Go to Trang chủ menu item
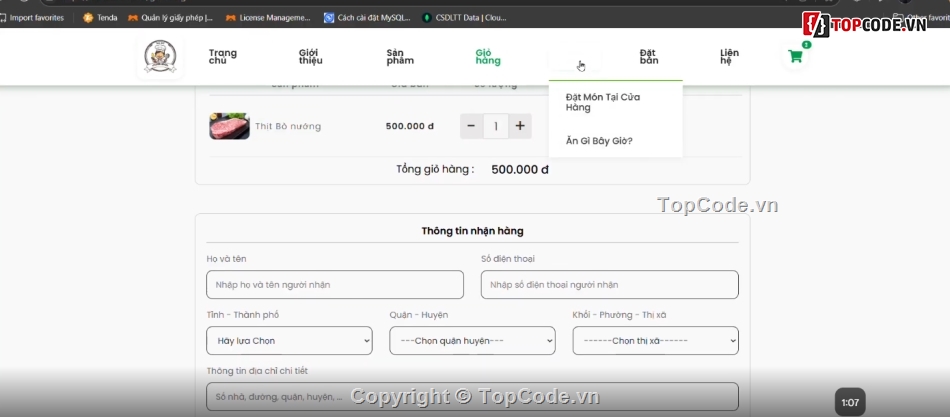Screen dimensions: 950x417 (223, 56)
